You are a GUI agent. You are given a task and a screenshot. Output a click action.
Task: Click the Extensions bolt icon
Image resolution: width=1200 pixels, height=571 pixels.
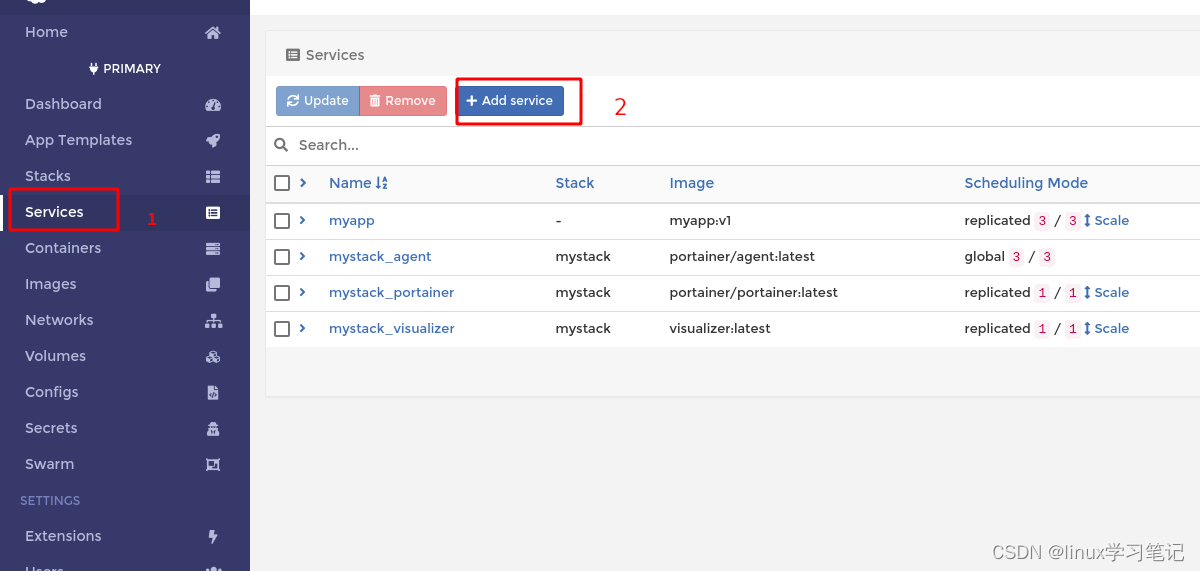212,536
